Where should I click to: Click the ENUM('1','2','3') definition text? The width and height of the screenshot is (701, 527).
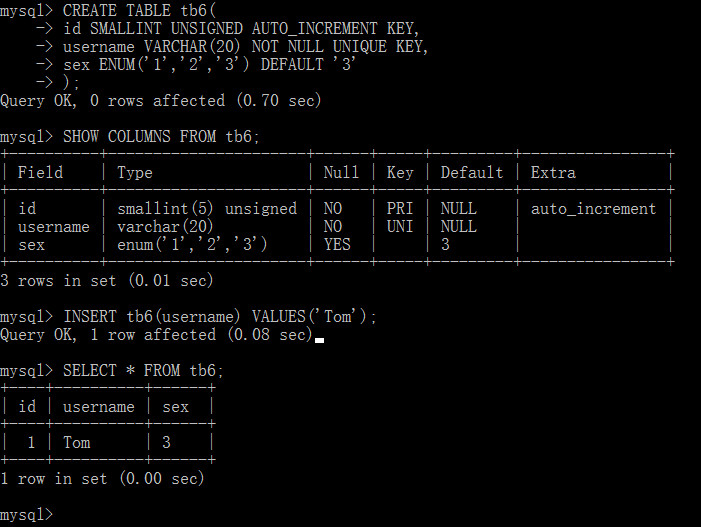point(173,64)
